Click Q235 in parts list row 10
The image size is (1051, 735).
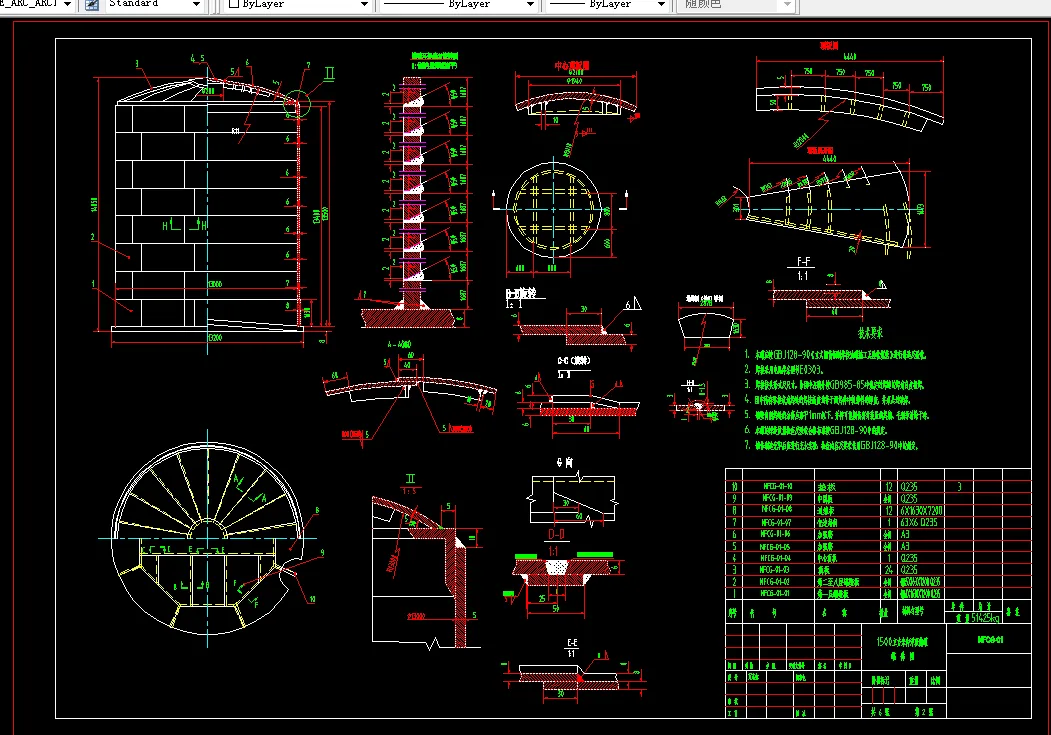[x=910, y=487]
